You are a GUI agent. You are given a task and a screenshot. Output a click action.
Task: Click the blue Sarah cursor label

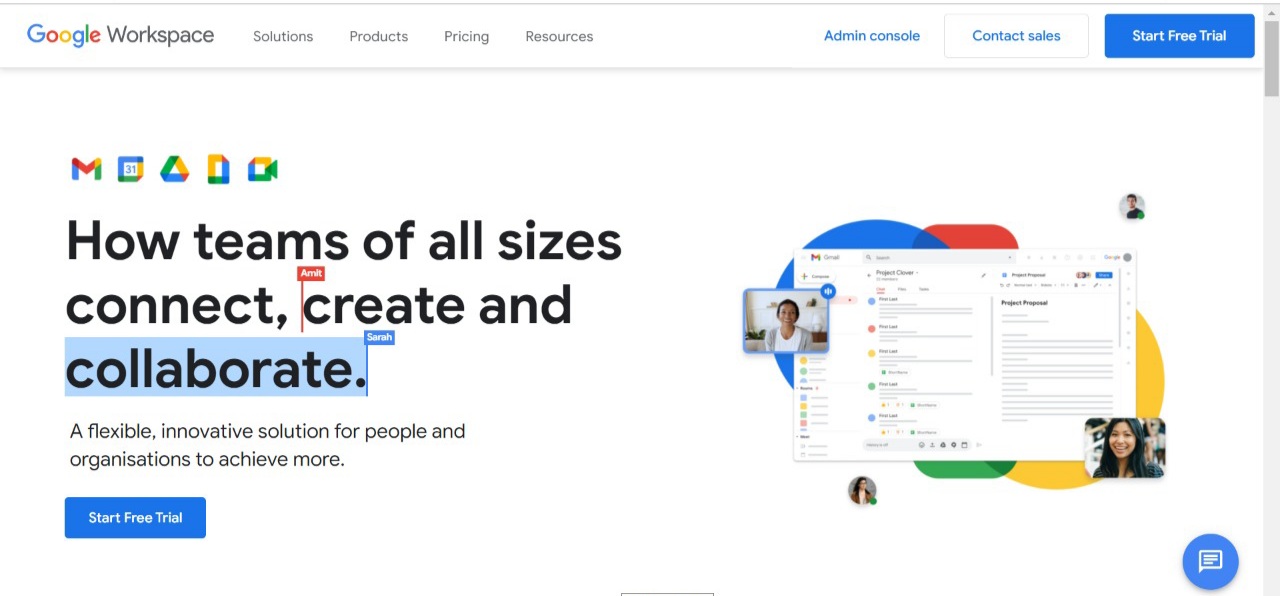(379, 337)
